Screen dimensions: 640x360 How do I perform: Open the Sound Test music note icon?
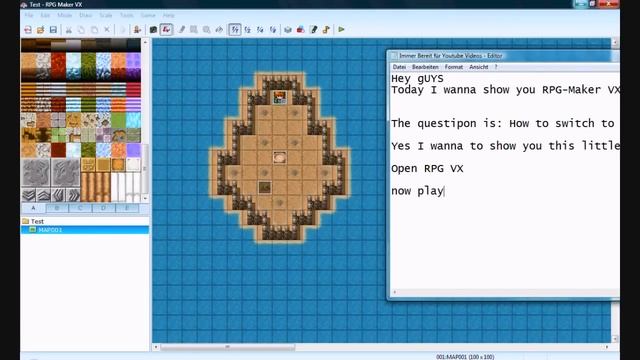[326, 29]
